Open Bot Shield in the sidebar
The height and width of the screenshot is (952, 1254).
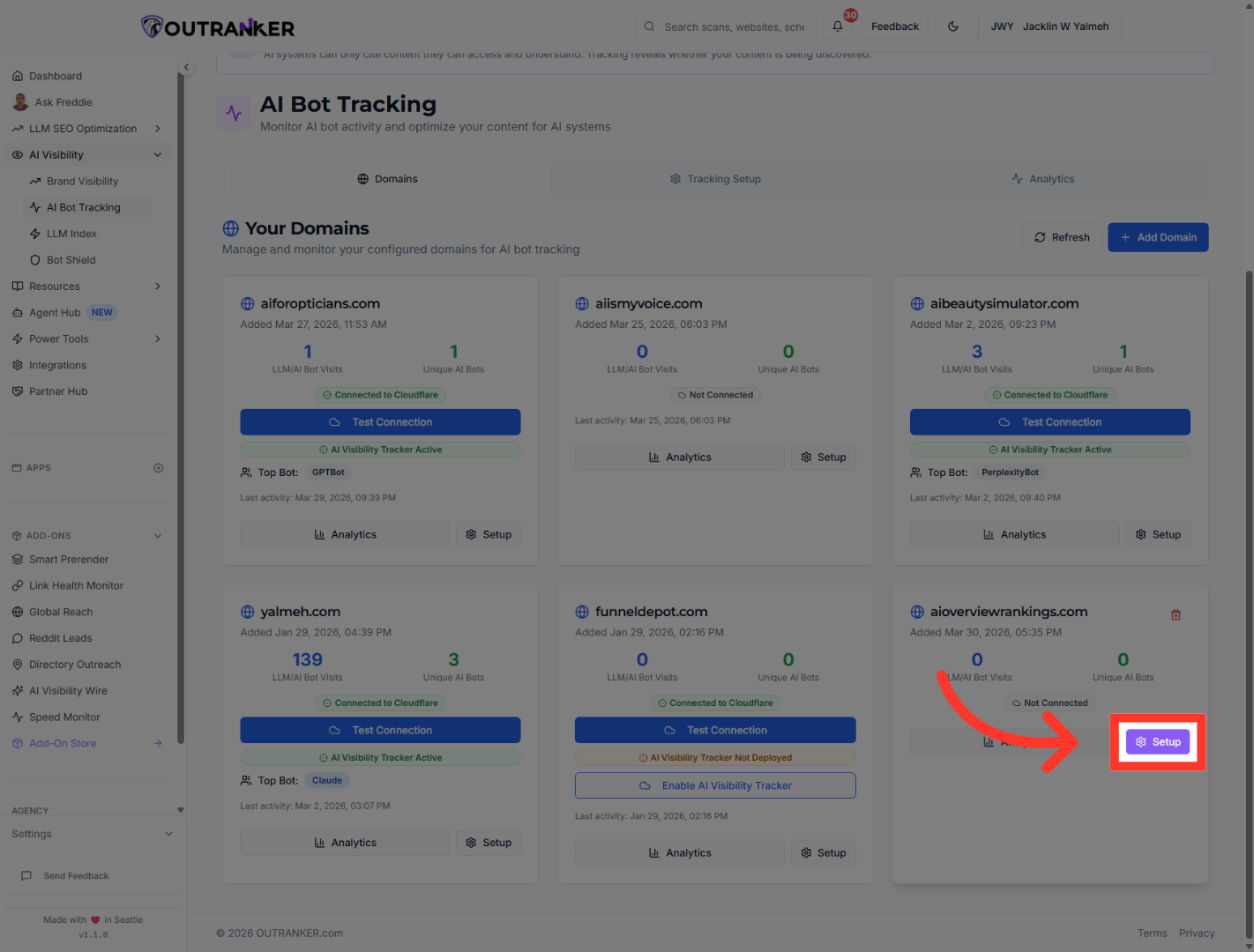pos(71,260)
